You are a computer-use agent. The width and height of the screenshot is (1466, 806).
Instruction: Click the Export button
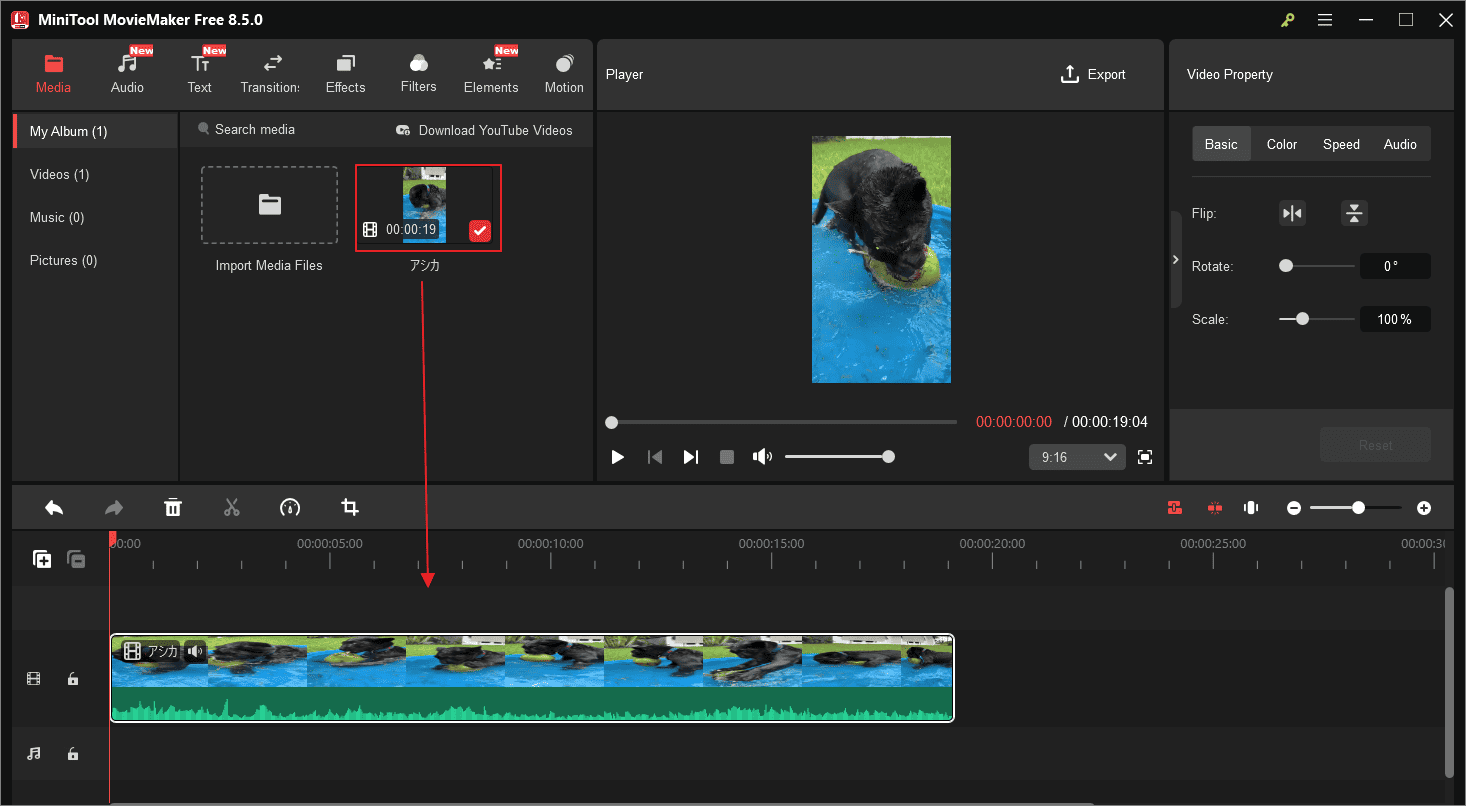1094,74
